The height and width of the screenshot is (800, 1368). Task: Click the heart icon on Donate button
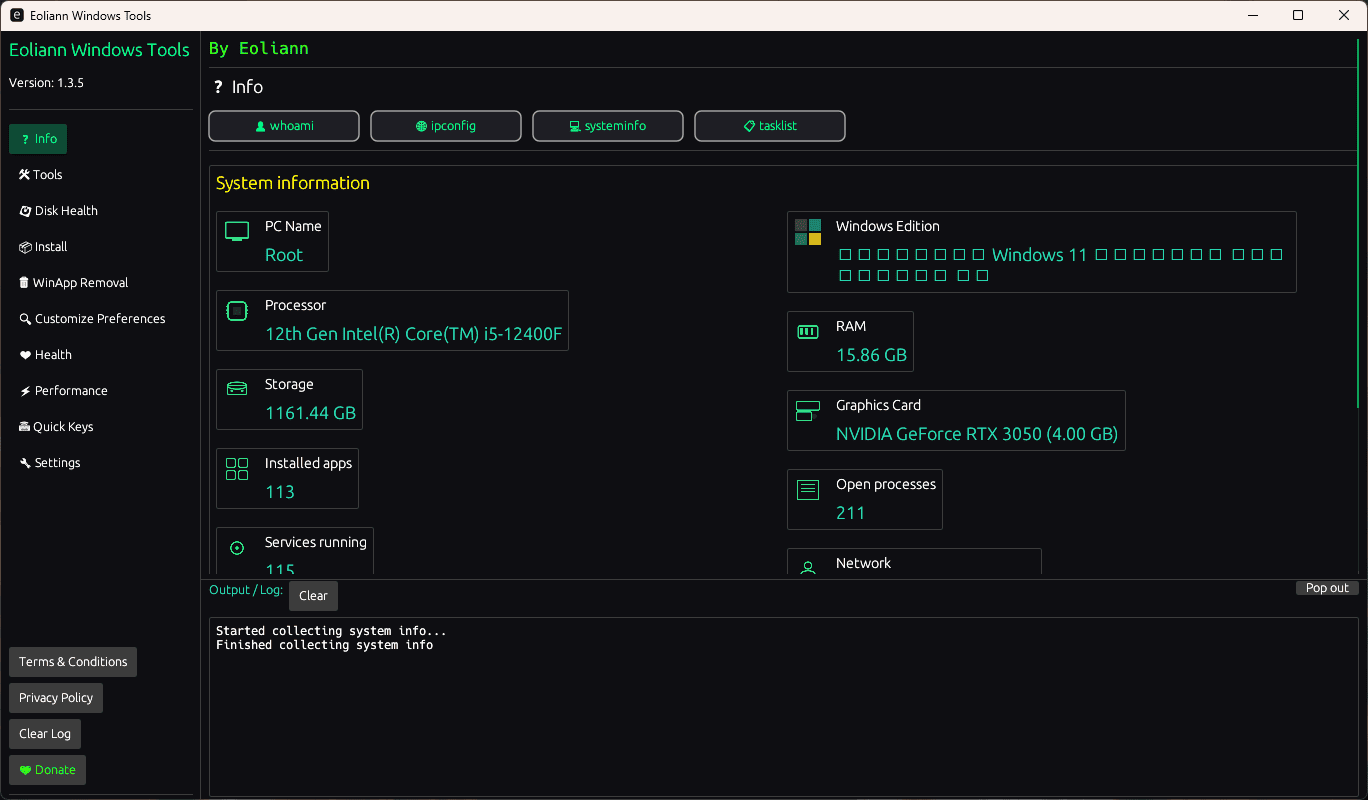point(26,770)
